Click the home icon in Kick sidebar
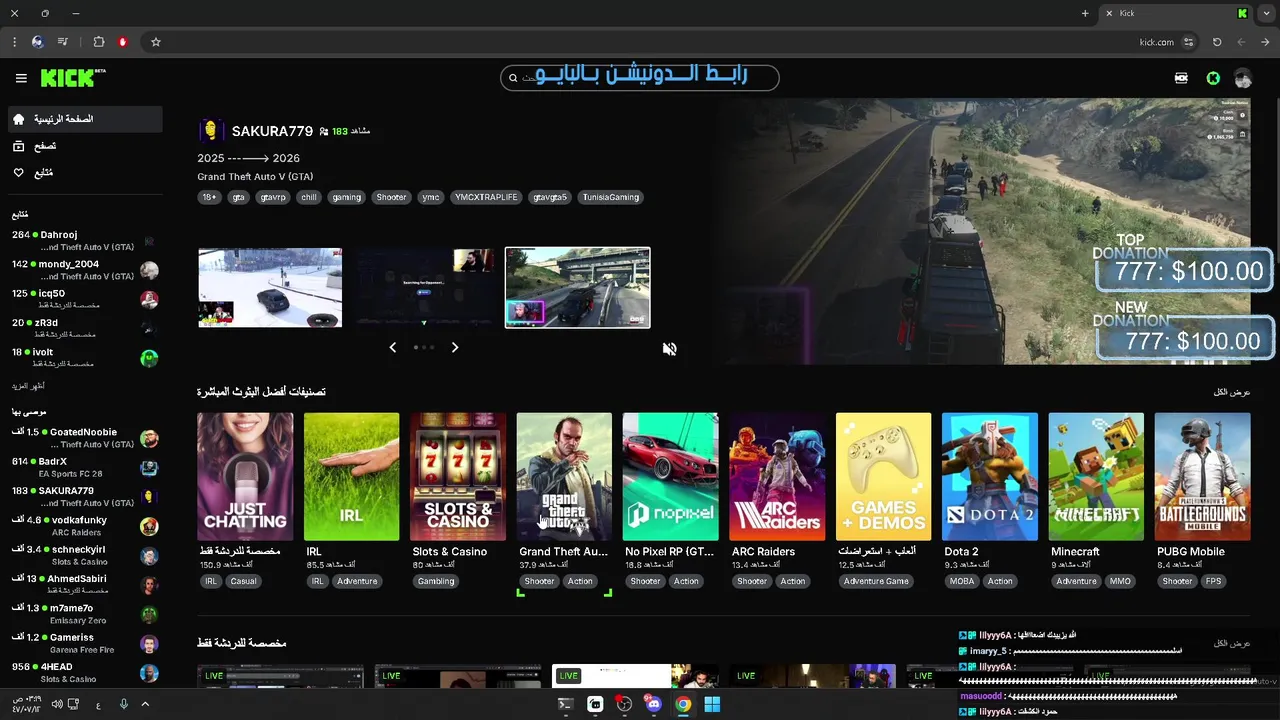The image size is (1280, 720). tap(18, 119)
